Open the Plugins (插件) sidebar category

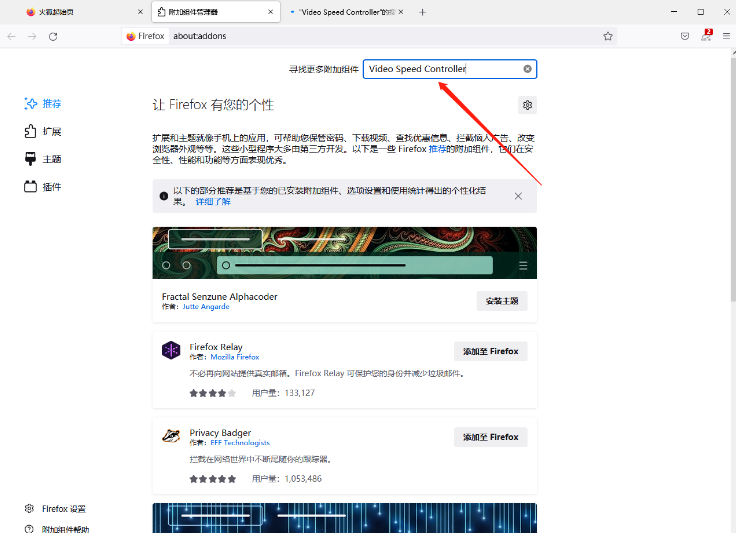(43, 187)
